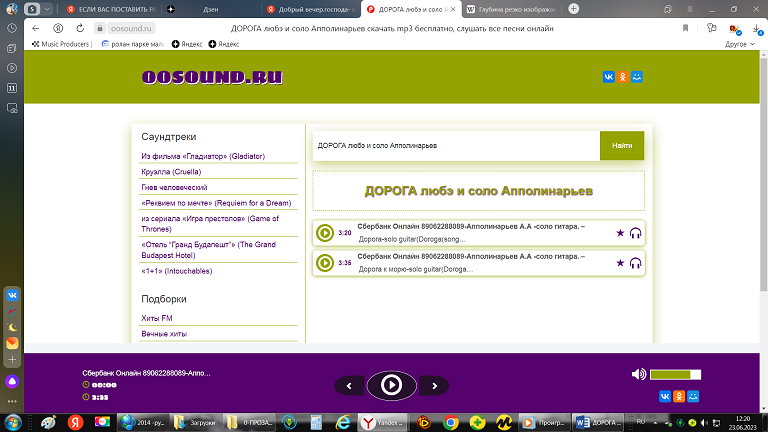
Task: Add the 3:20 track to favorites star
Action: click(620, 233)
